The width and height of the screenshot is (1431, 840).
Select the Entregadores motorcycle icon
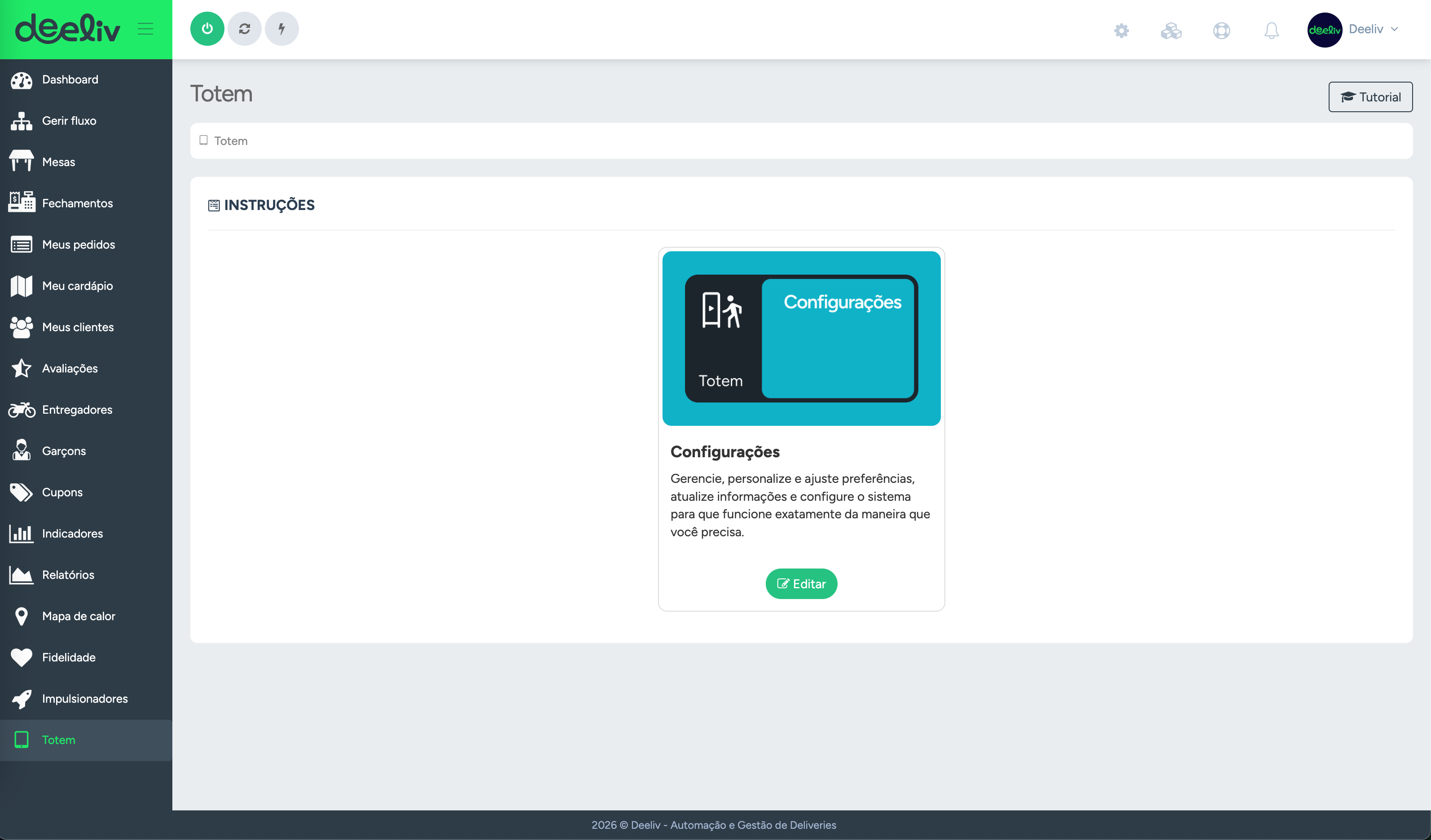(x=22, y=410)
